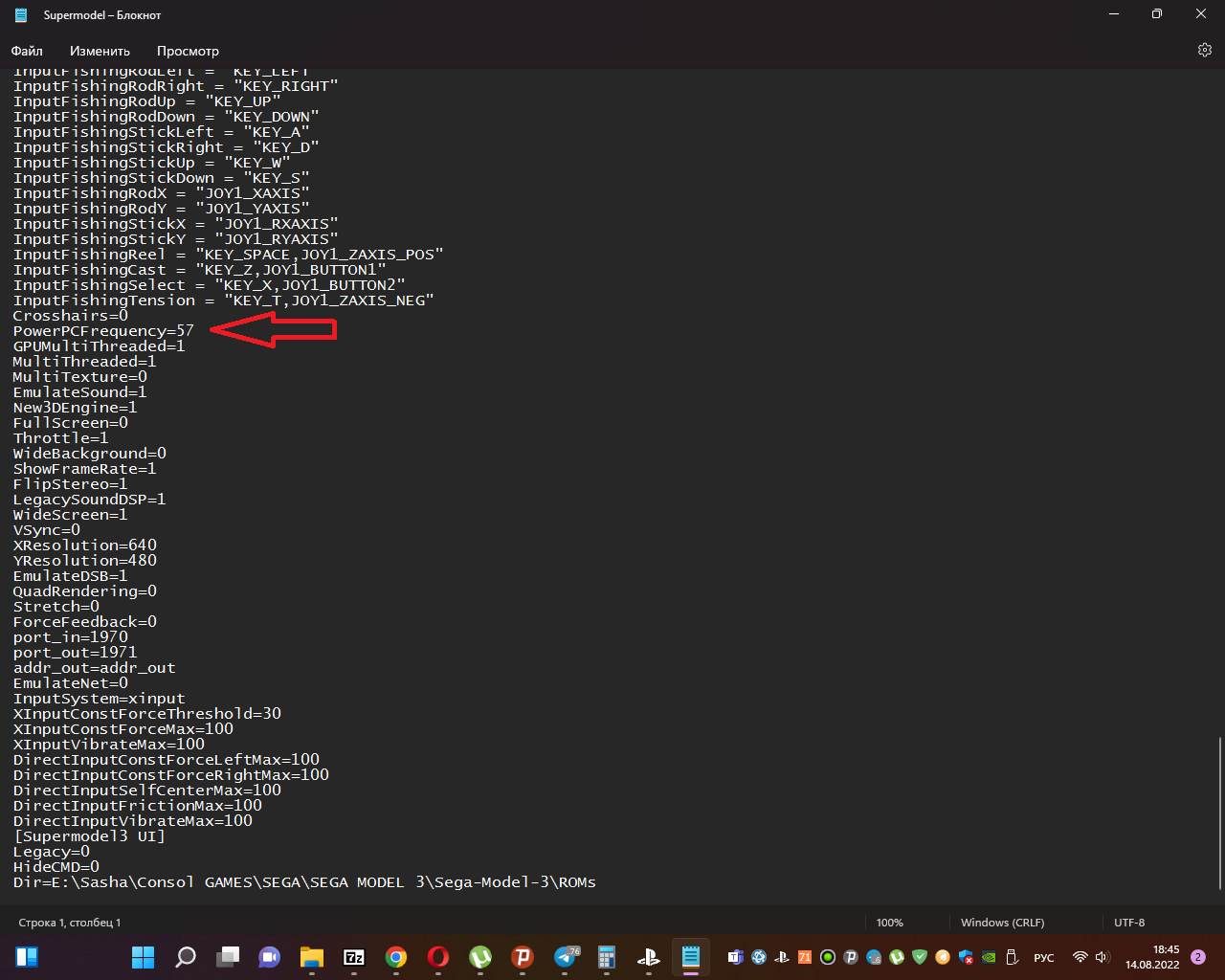This screenshot has height=980, width=1225.
Task: Click the Crosshairs=0 line
Action: click(70, 316)
